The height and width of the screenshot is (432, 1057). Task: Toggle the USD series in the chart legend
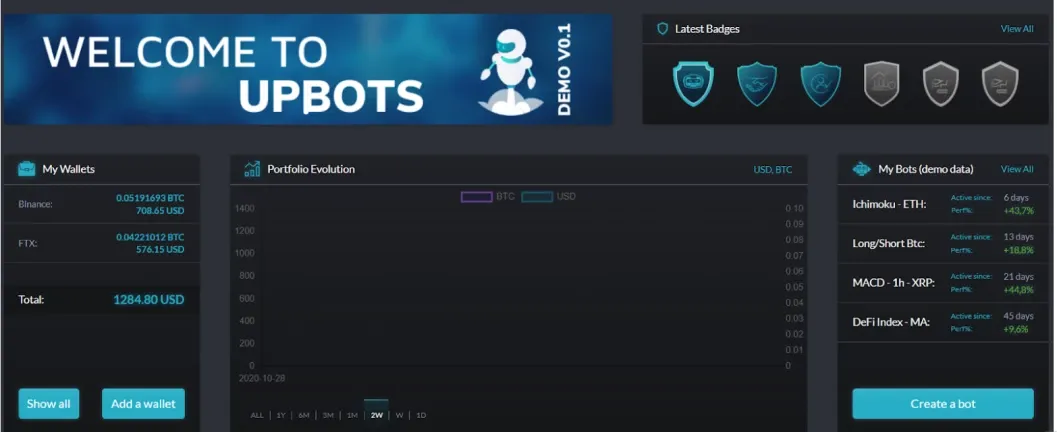549,197
